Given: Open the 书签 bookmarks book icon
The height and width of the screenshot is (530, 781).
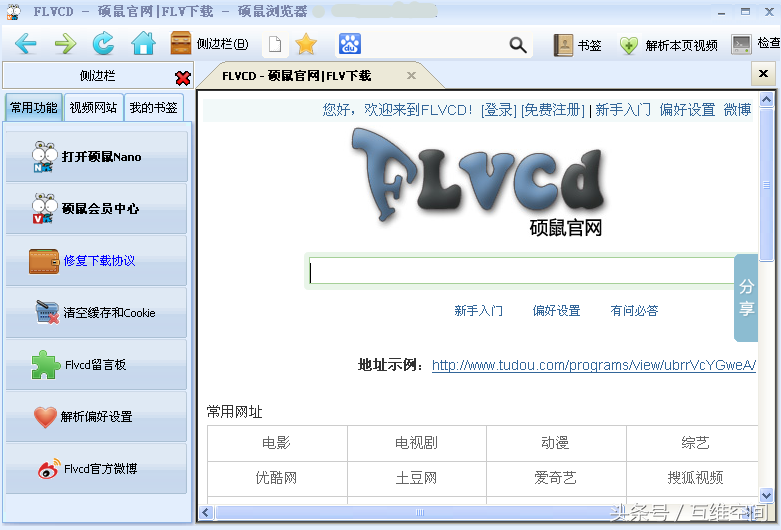Looking at the screenshot, I should click(564, 45).
